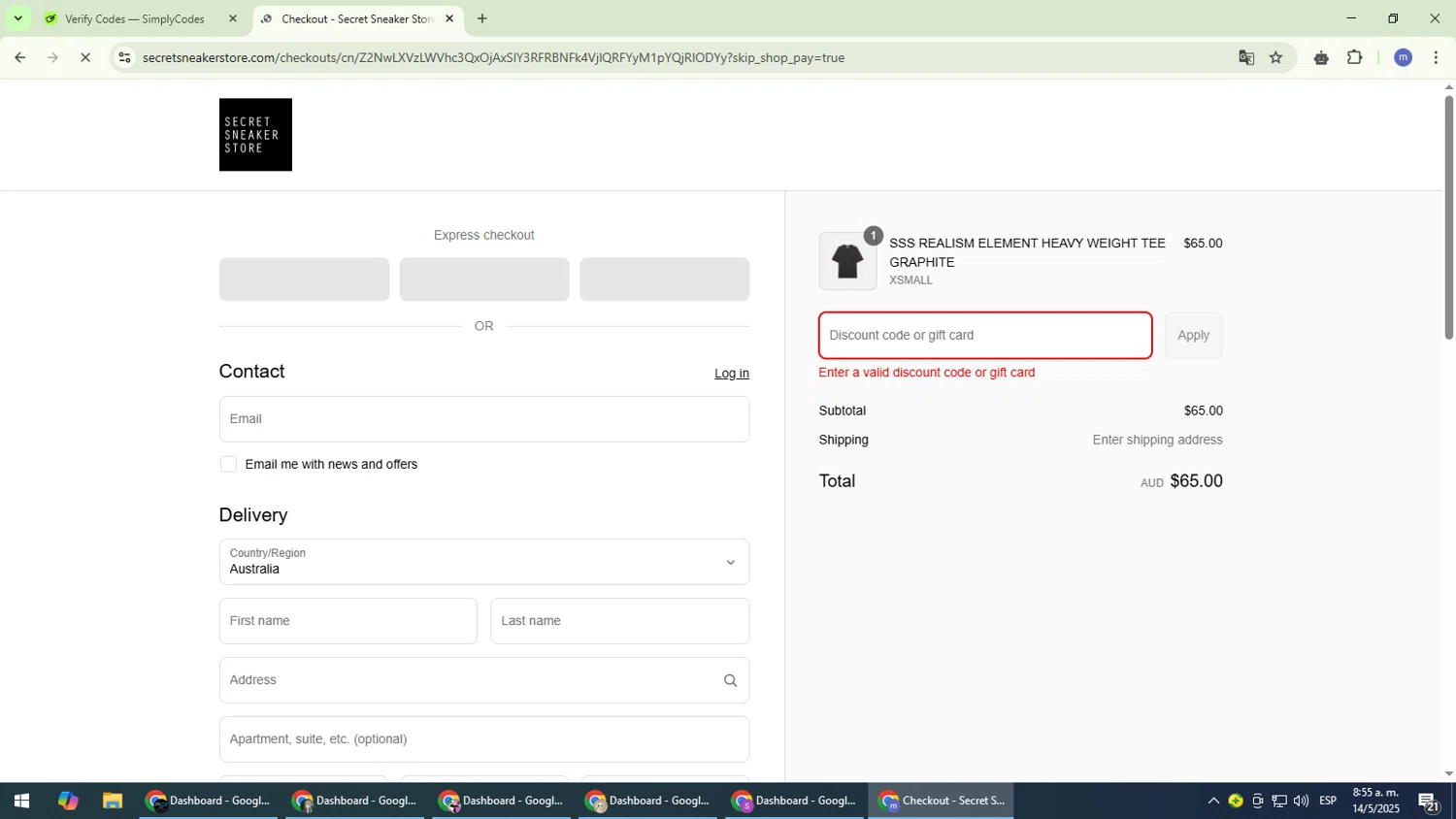
Task: Click the first express checkout placeholder button
Action: click(x=304, y=279)
